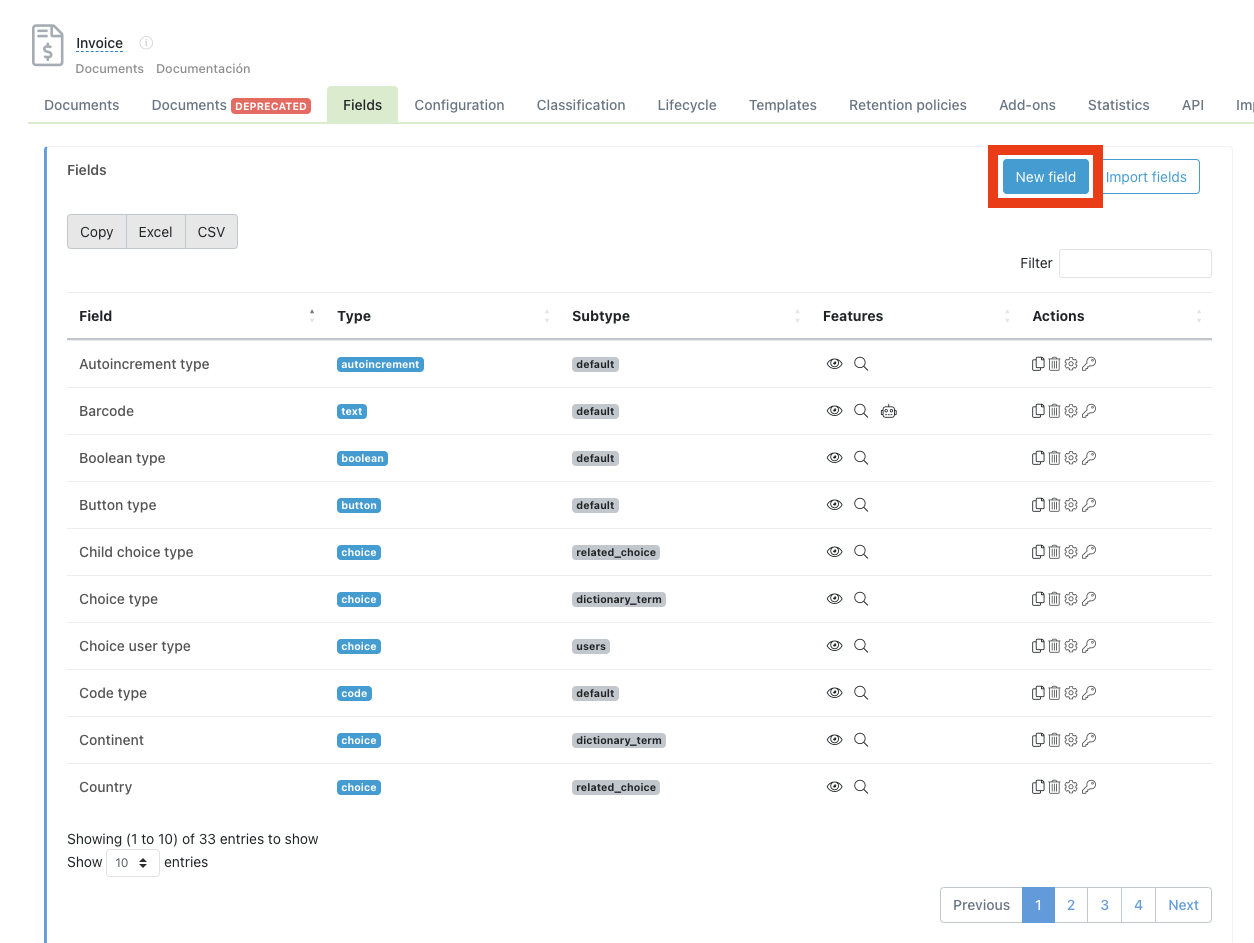Toggle the eye visibility icon for Button type

[834, 505]
